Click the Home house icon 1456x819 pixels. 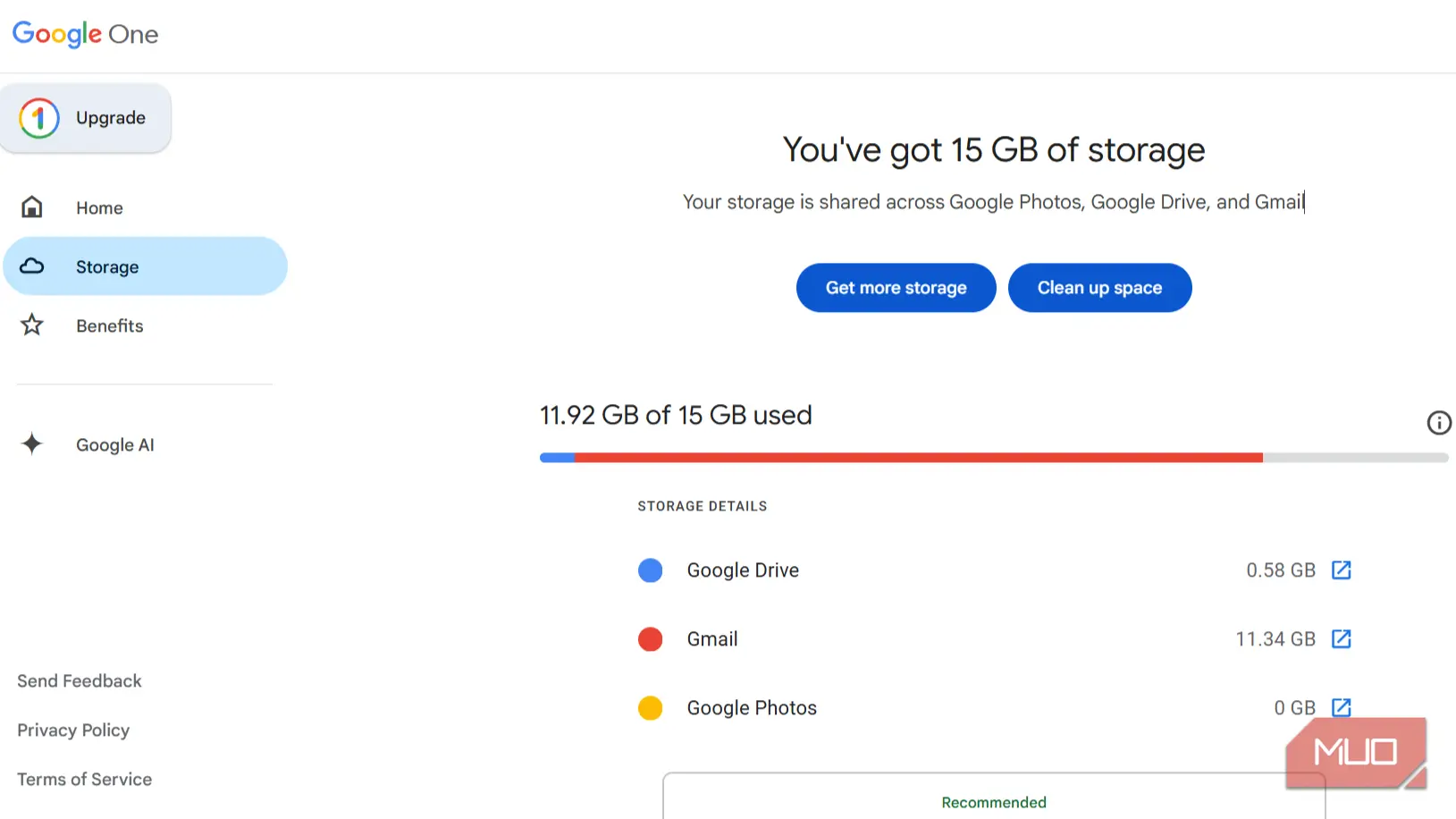coord(32,207)
